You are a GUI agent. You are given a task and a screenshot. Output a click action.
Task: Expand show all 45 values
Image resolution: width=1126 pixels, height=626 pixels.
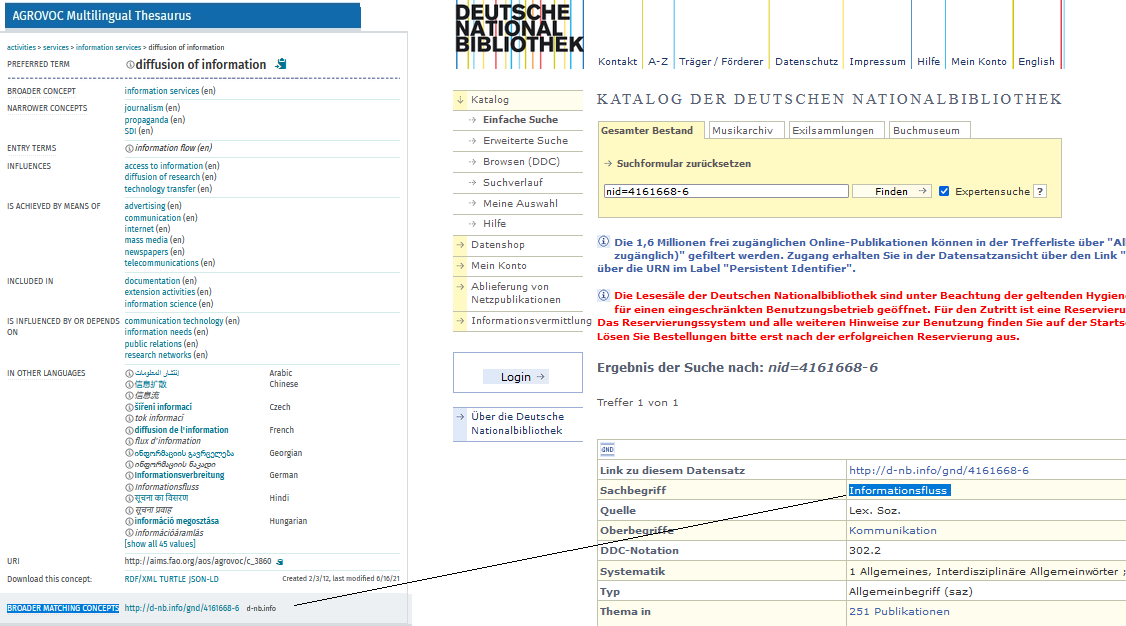coord(159,544)
